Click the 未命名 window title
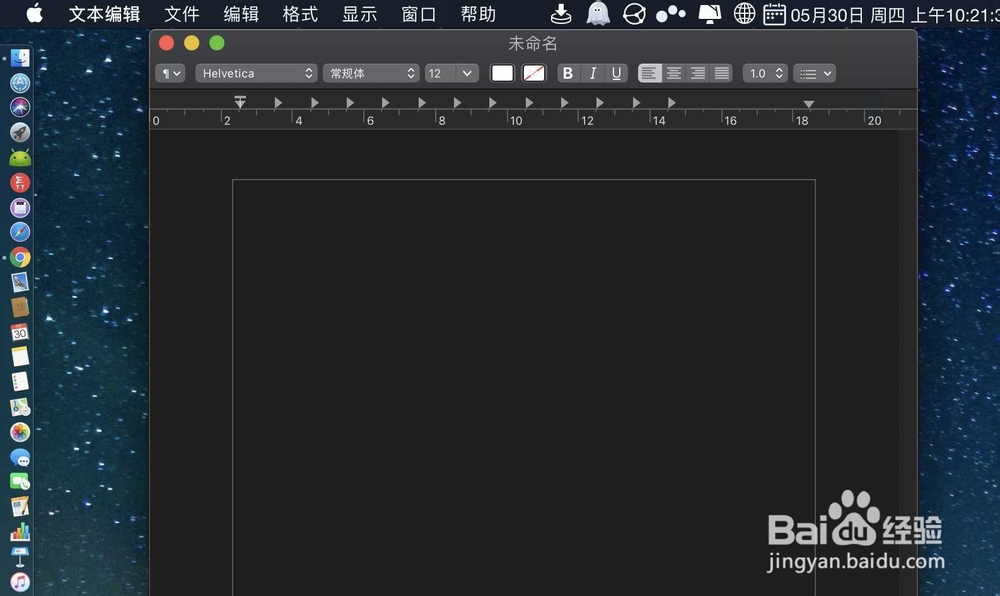Image resolution: width=1000 pixels, height=596 pixels. point(533,43)
